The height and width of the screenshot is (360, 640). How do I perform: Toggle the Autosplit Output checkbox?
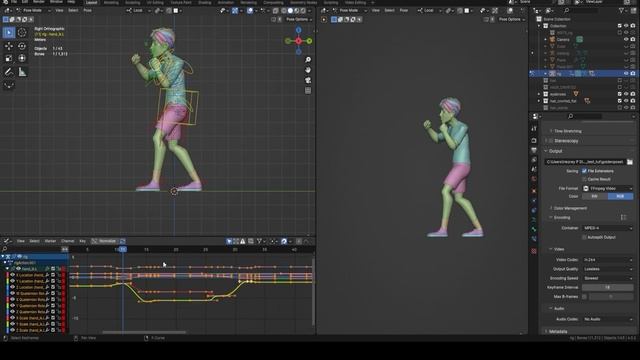(584, 237)
